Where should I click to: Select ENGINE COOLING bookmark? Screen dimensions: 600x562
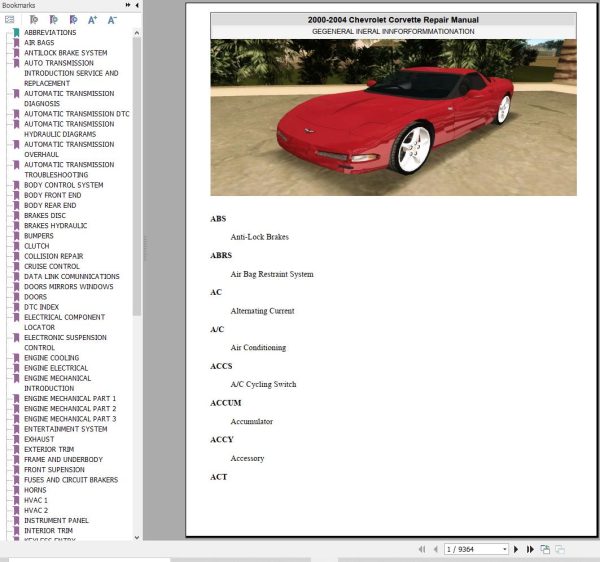point(52,358)
